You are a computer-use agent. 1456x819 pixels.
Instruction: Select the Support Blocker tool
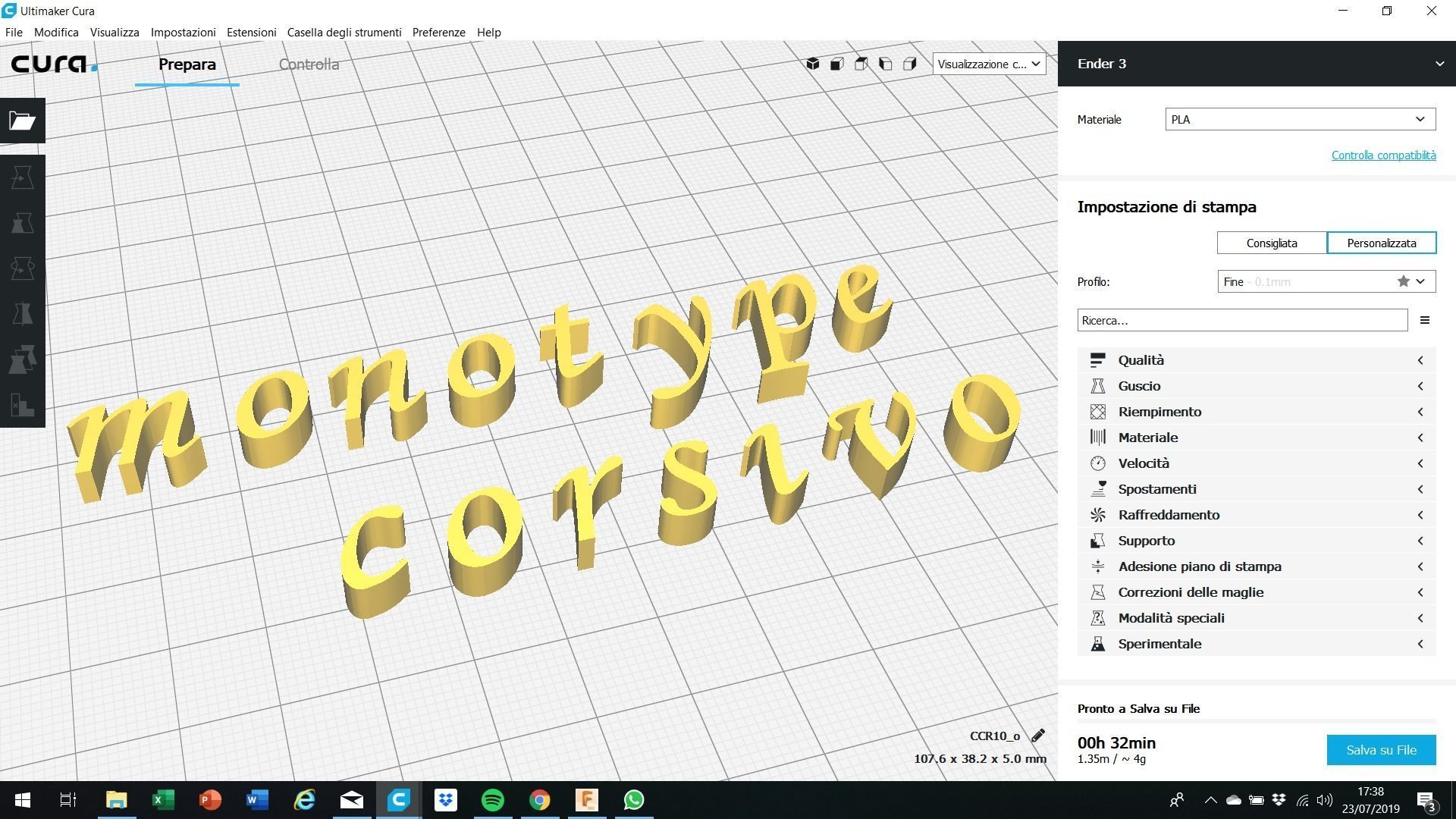tap(23, 405)
